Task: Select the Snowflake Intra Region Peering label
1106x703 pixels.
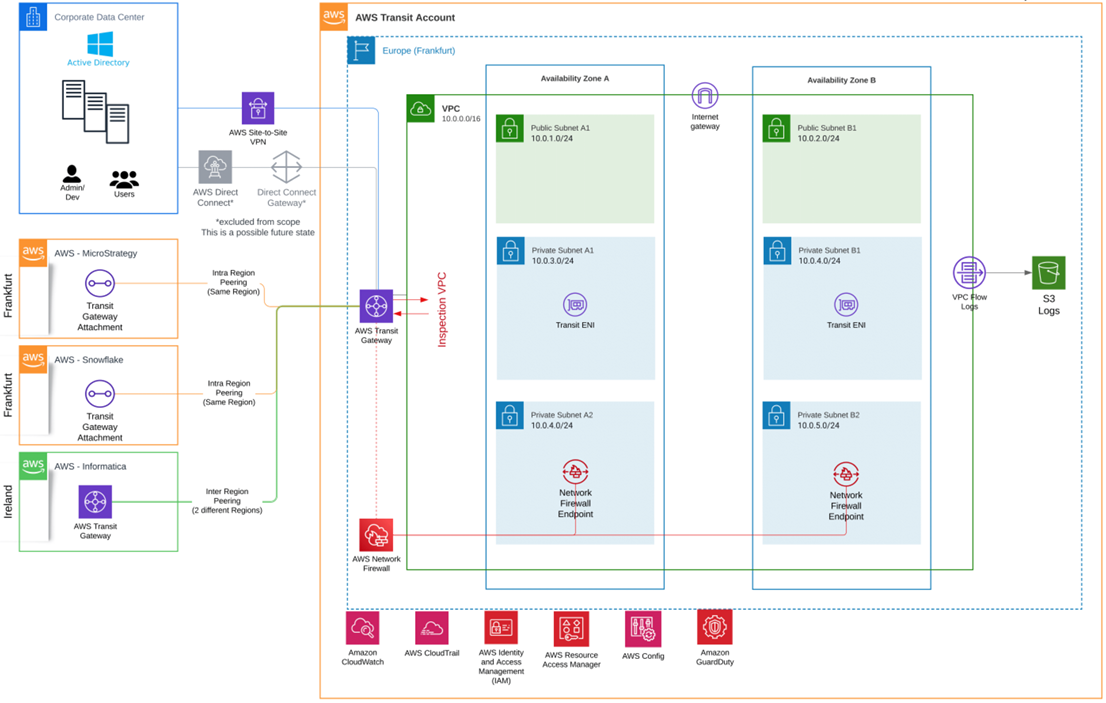Action: (229, 393)
